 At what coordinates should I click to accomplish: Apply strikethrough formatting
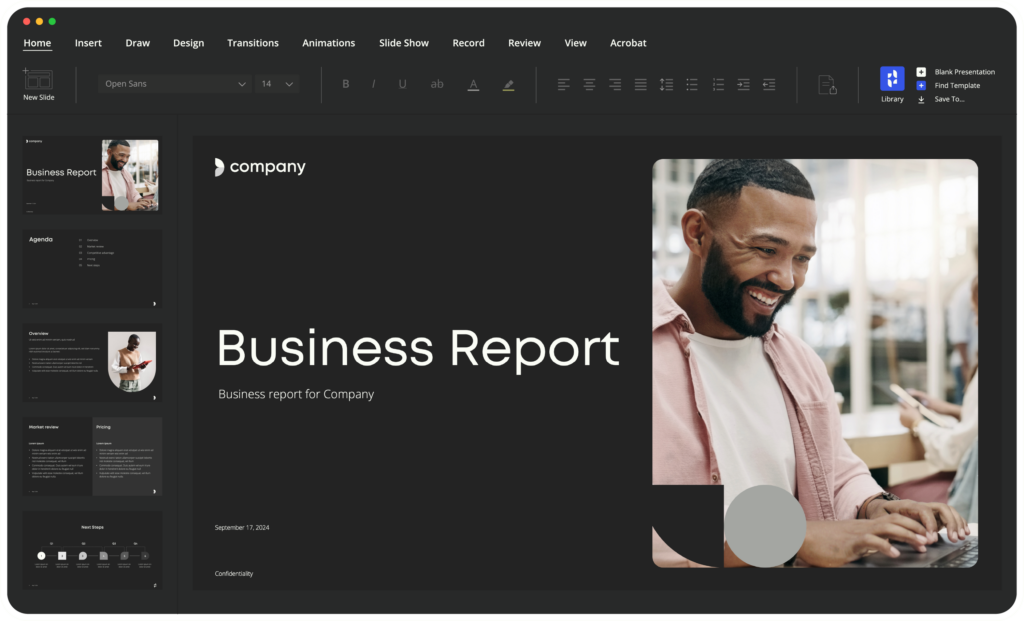click(436, 84)
